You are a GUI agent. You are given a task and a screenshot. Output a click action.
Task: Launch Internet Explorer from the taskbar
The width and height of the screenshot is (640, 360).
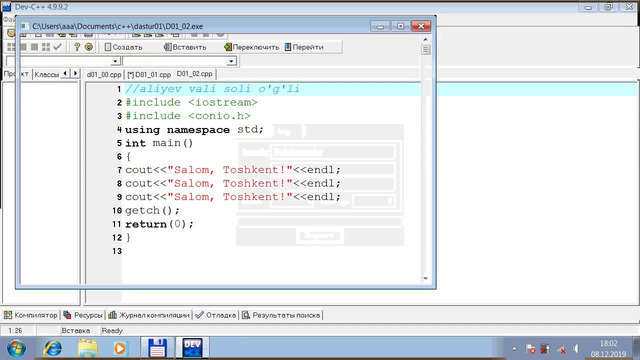pos(53,348)
